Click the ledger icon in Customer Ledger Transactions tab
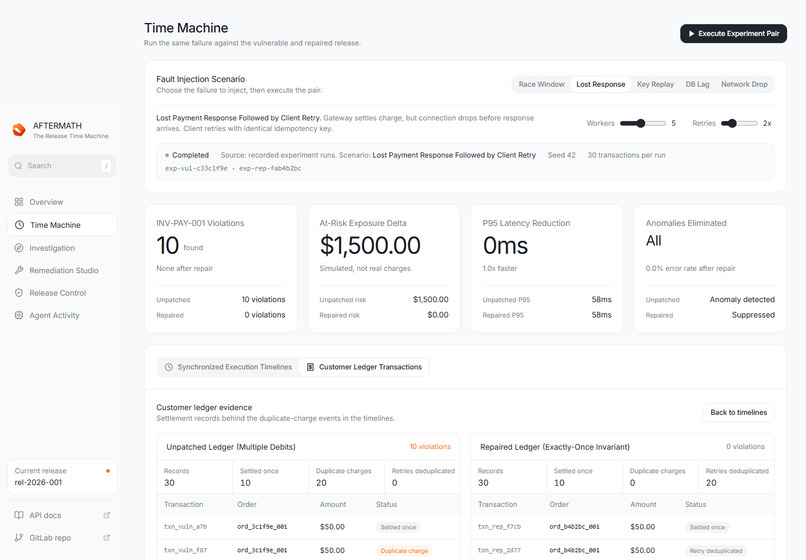Viewport: 806px width, 560px height. [310, 367]
